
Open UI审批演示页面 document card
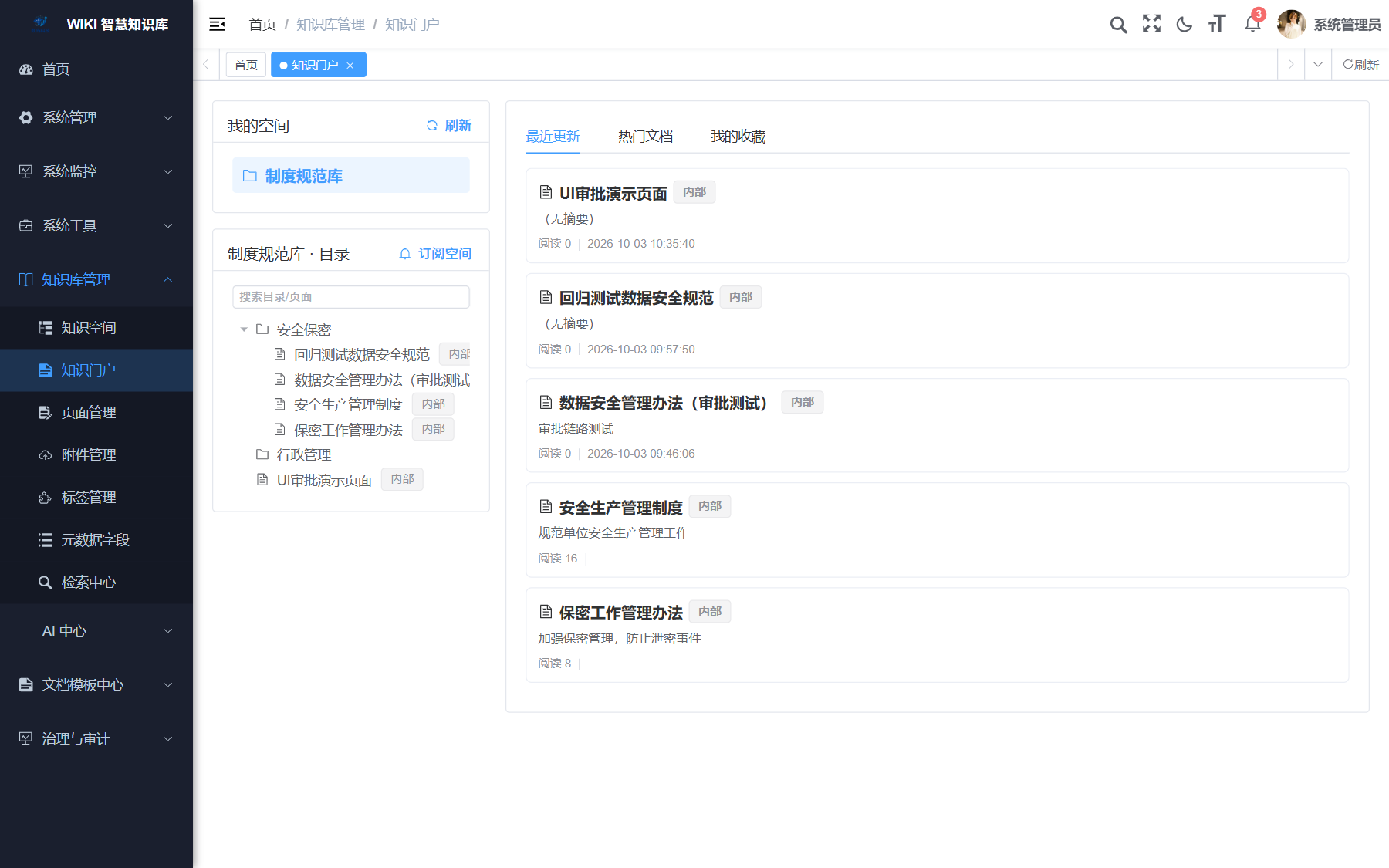[937, 216]
